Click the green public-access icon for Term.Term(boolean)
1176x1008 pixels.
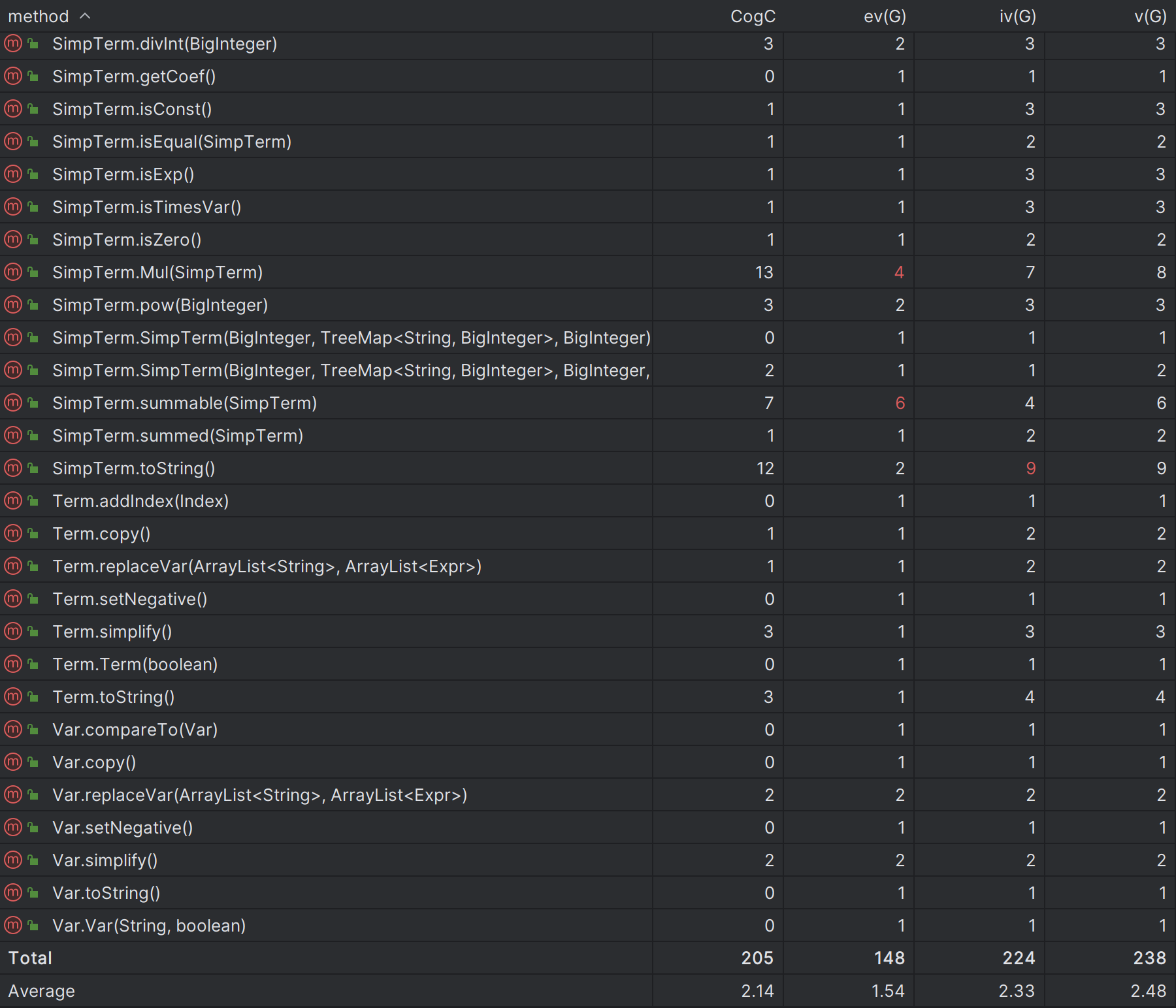pos(33,664)
